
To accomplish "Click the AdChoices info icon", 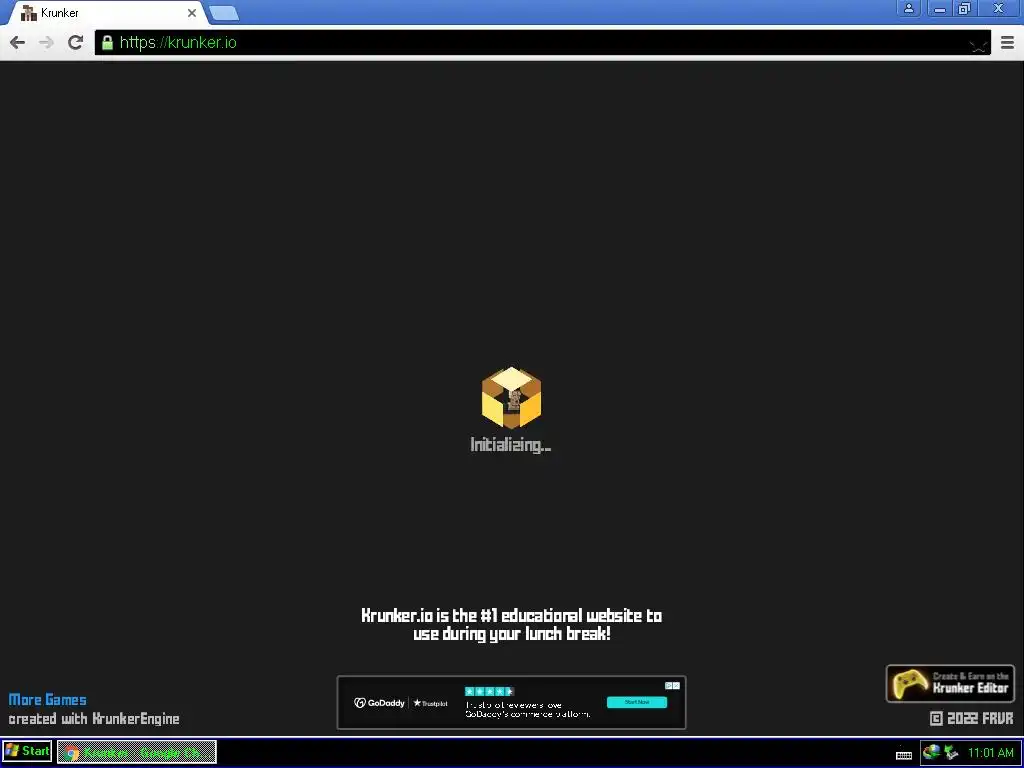I will click(x=669, y=686).
